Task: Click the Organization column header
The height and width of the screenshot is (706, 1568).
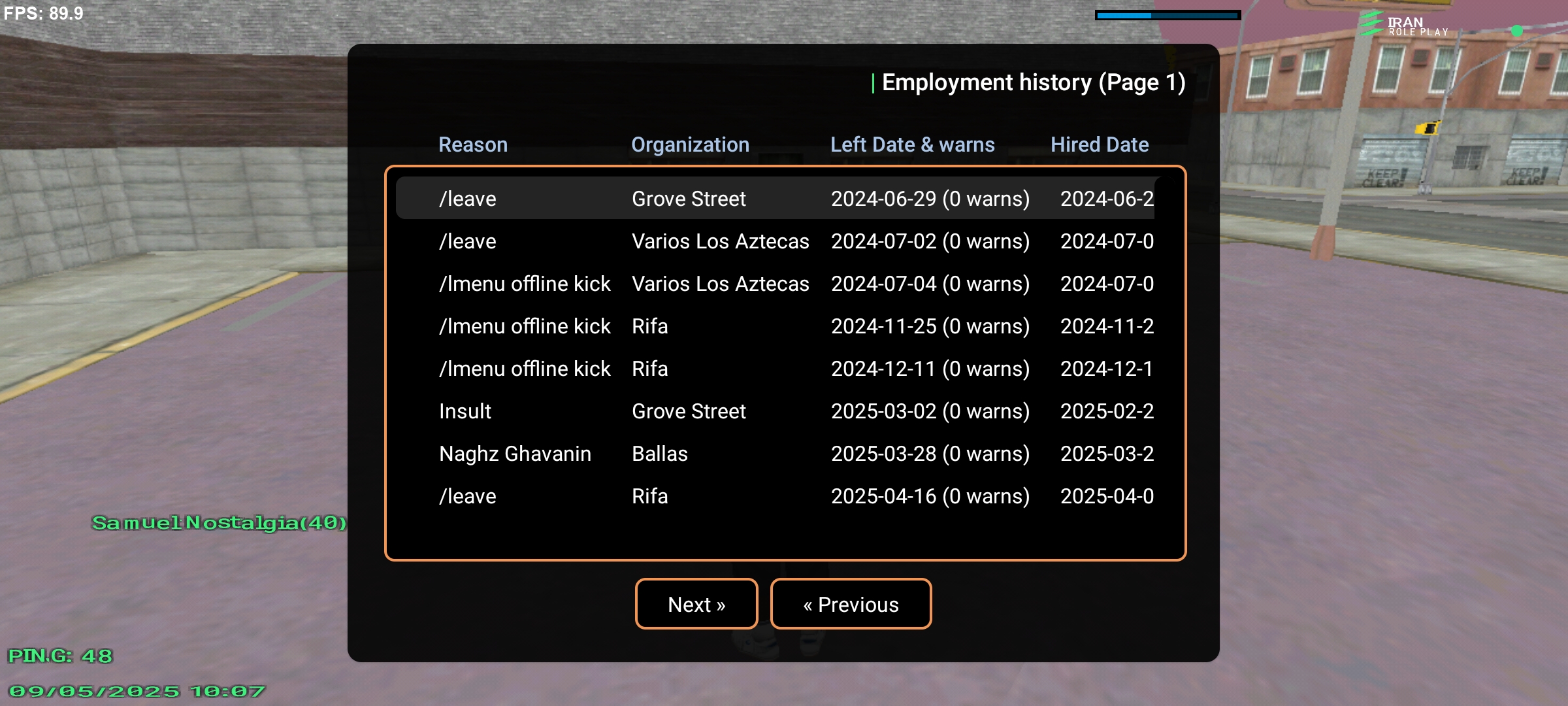Action: pyautogui.click(x=690, y=144)
